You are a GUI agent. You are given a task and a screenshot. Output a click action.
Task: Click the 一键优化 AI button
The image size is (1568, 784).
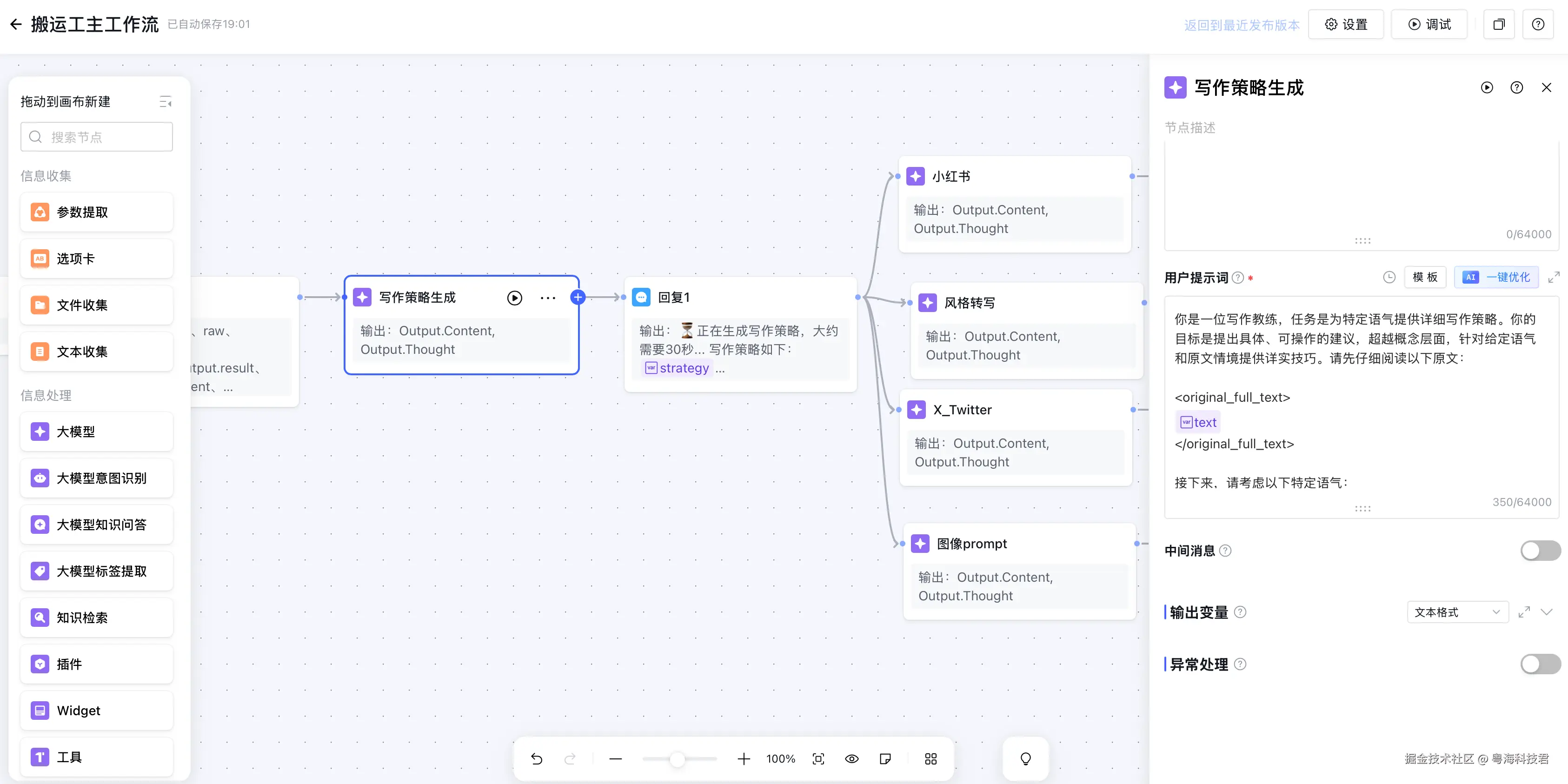pyautogui.click(x=1496, y=278)
